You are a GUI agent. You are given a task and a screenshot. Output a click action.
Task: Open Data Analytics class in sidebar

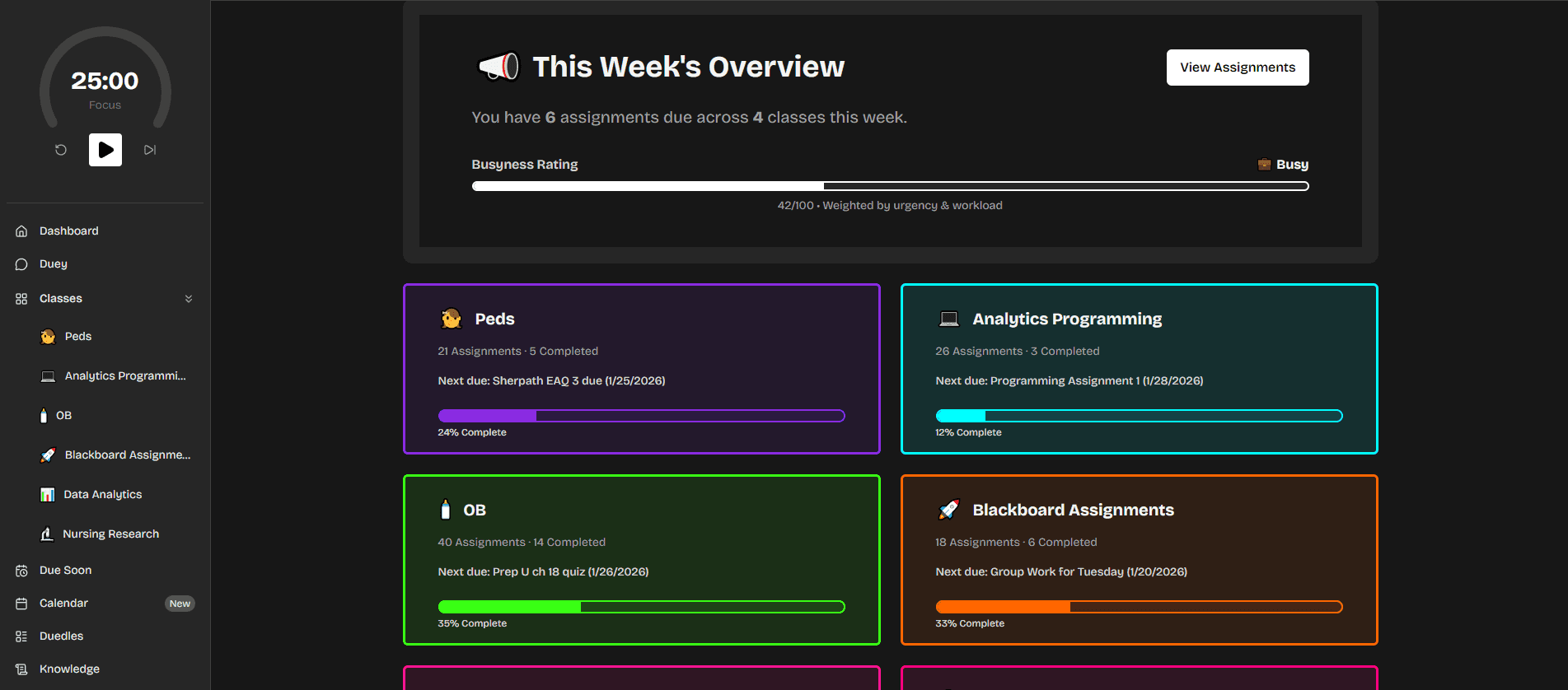pos(103,495)
